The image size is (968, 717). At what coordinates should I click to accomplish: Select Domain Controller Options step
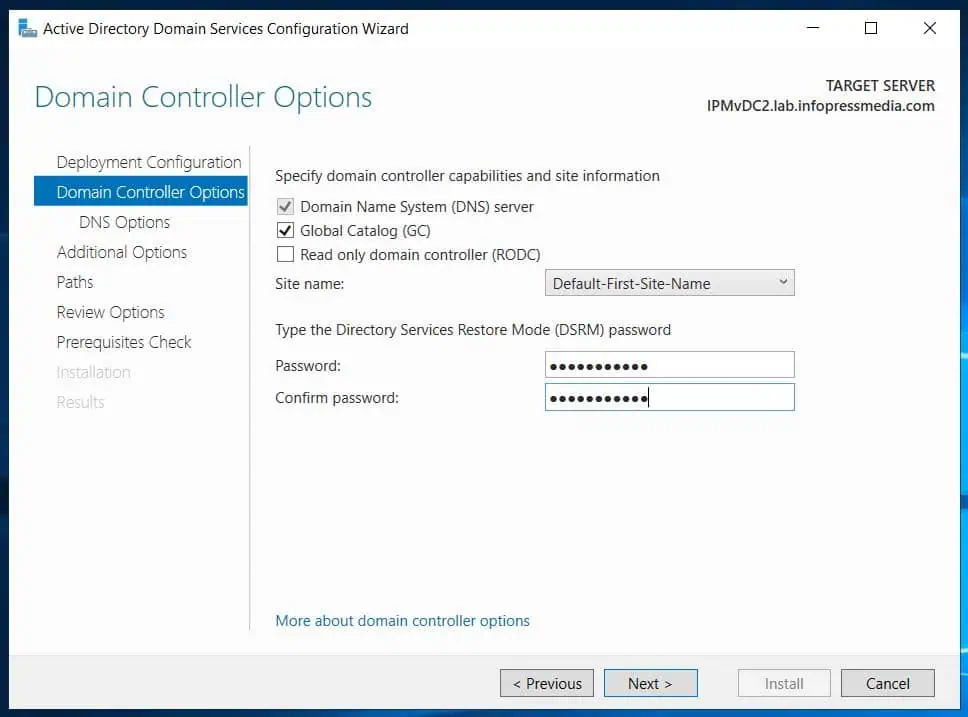point(141,191)
